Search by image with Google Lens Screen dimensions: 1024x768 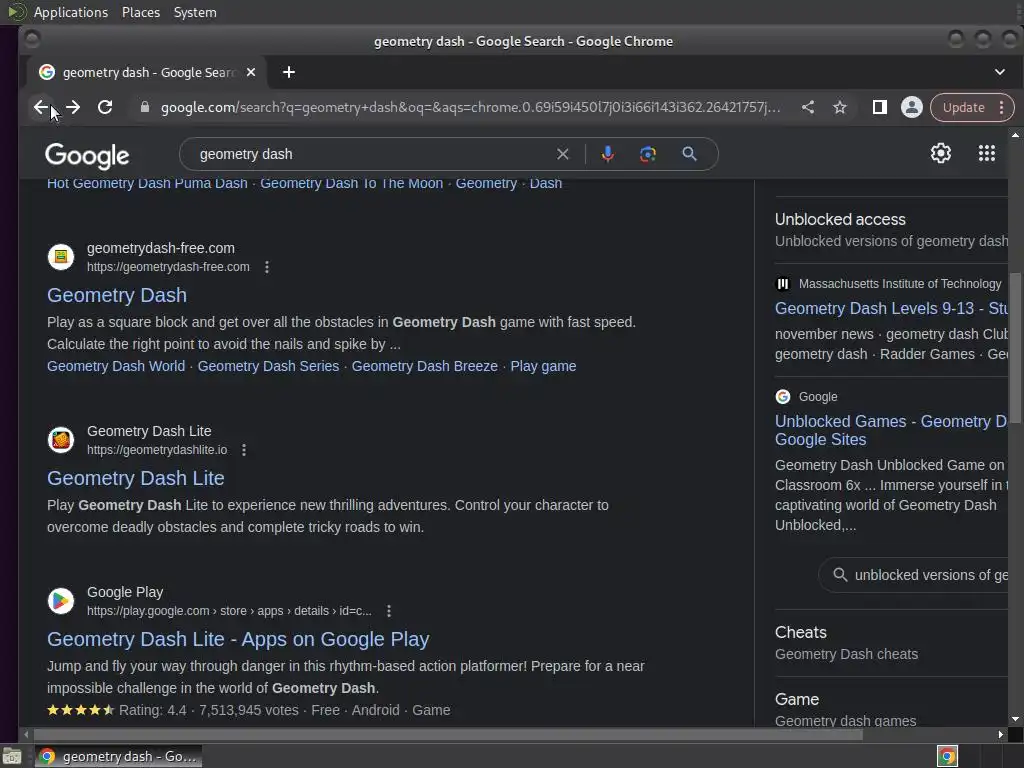pos(648,154)
